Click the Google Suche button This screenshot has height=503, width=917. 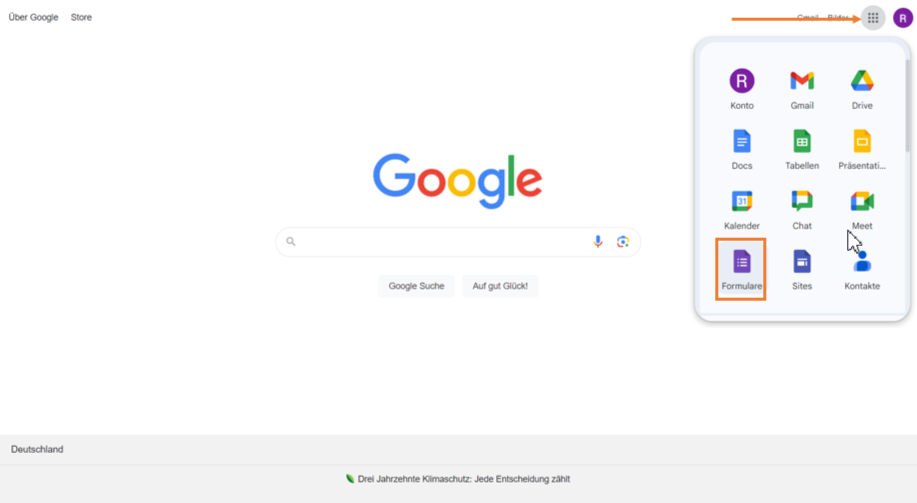416,286
